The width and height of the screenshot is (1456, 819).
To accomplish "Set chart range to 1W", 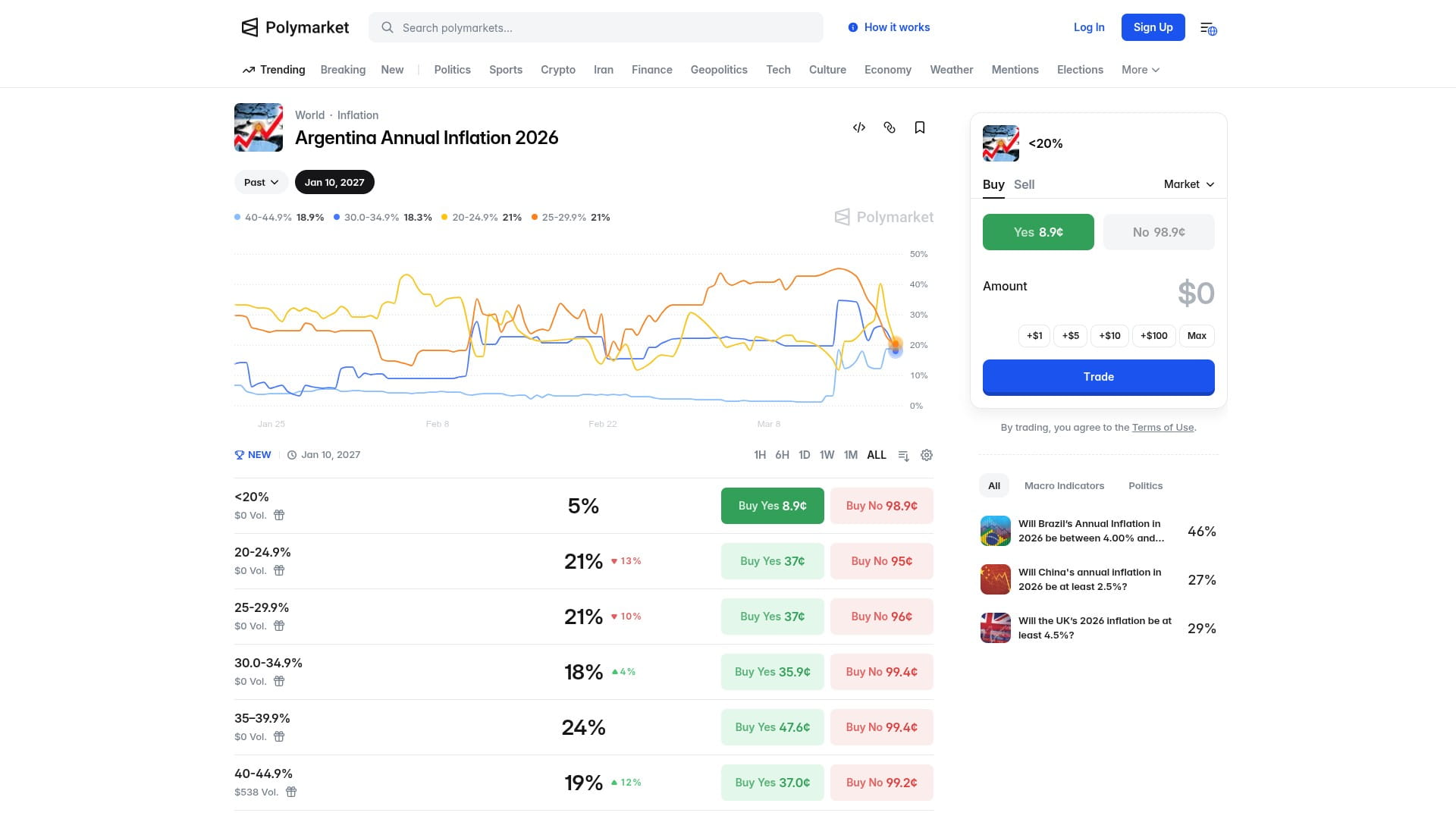I will click(x=827, y=455).
